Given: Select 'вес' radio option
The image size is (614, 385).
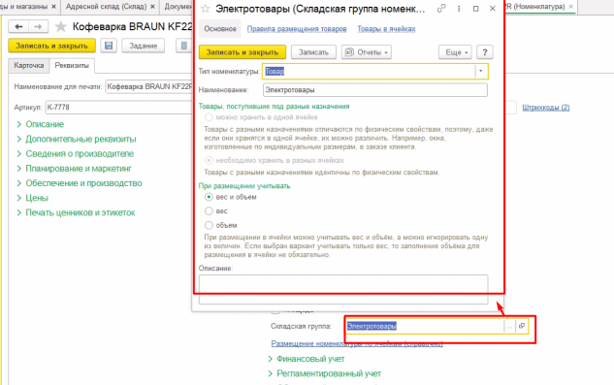Looking at the screenshot, I should click(209, 211).
